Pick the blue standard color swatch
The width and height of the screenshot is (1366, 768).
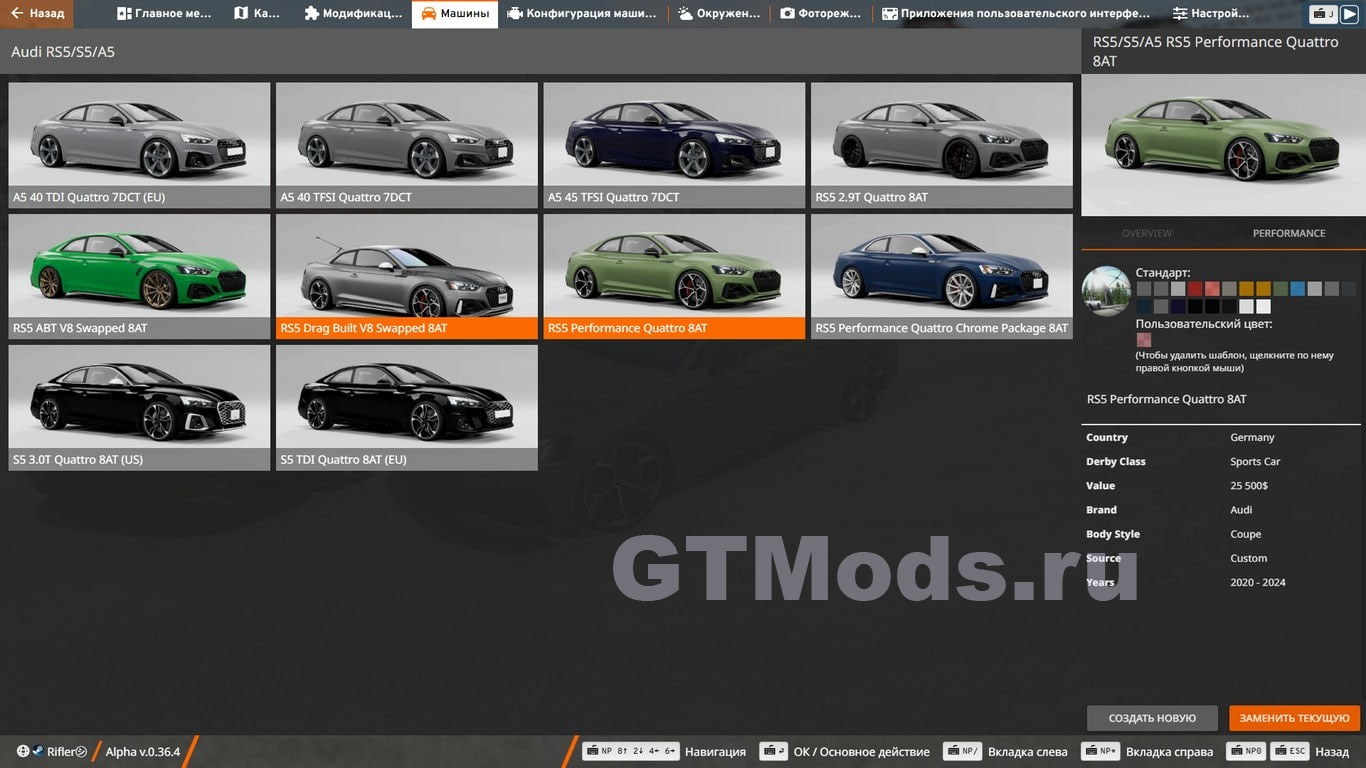(1298, 289)
